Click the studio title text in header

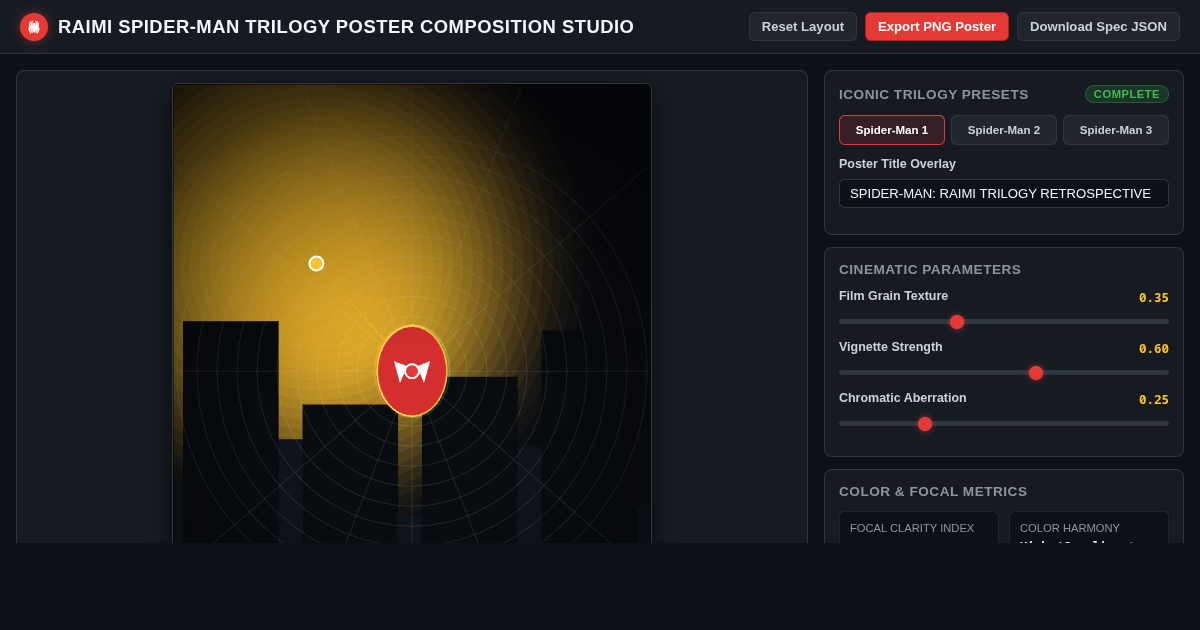[x=346, y=27]
